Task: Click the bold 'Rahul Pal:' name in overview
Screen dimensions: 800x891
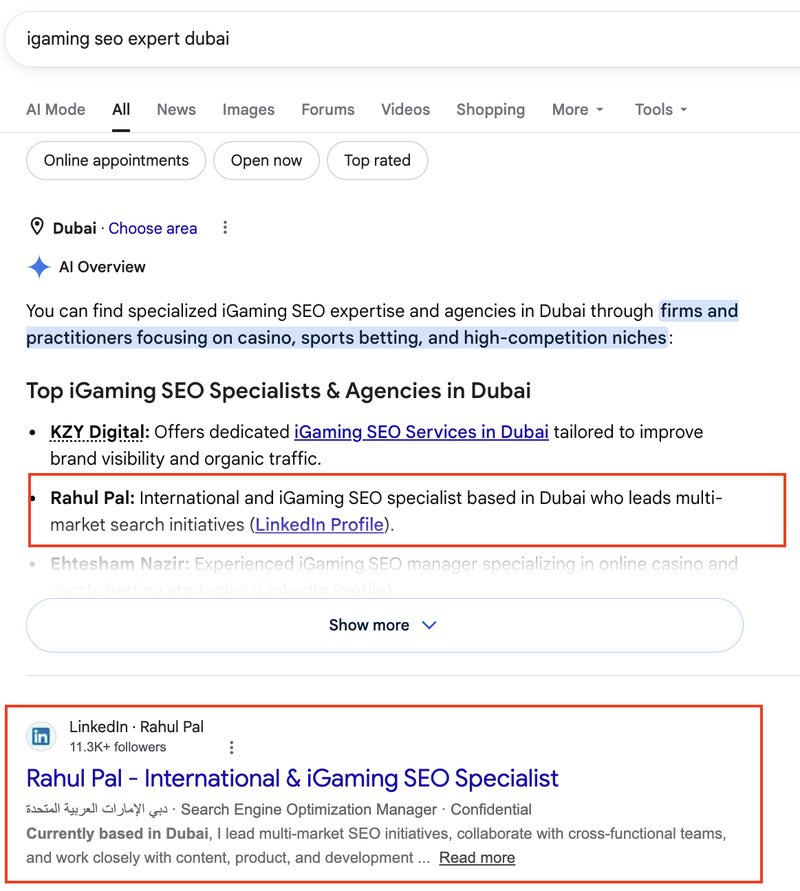Action: click(x=93, y=498)
